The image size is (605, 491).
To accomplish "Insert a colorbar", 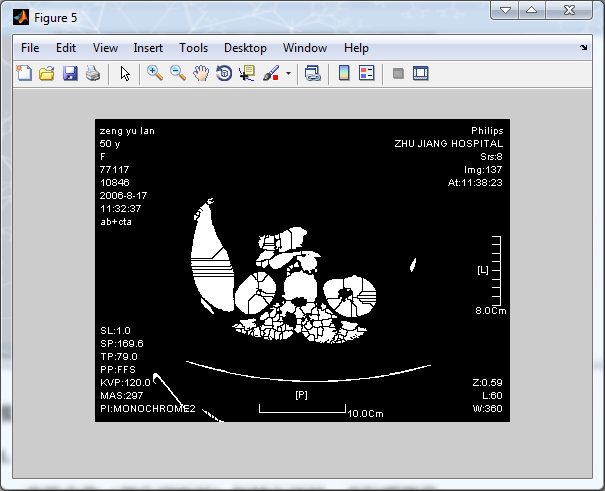I will [x=343, y=73].
